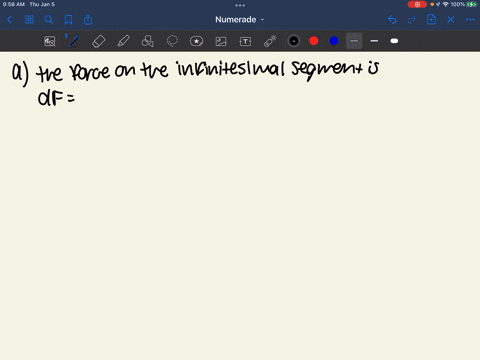The height and width of the screenshot is (360, 480).
Task: Choose the red pen color
Action: click(x=314, y=41)
